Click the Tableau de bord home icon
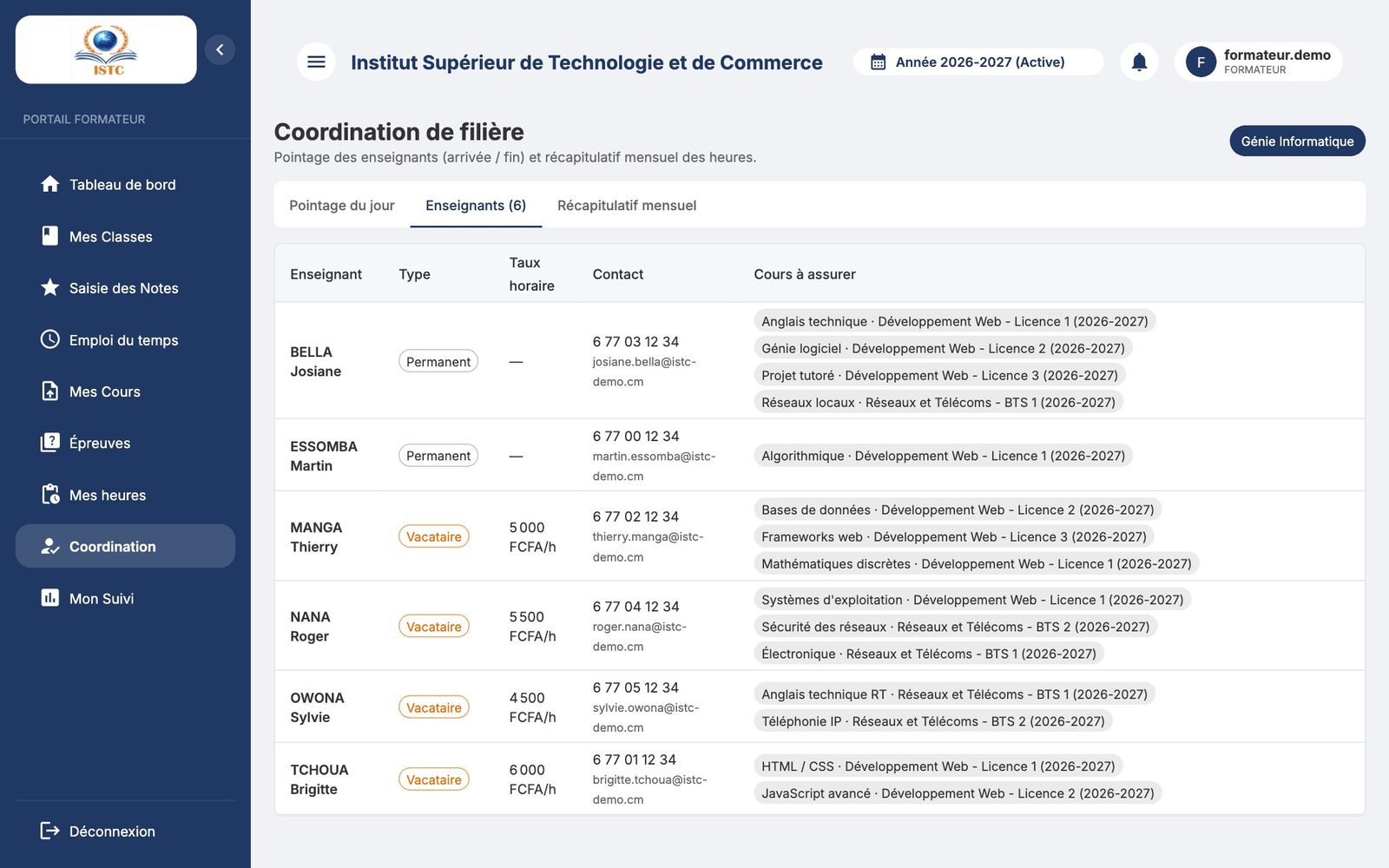Viewport: 1389px width, 868px height. (x=50, y=184)
